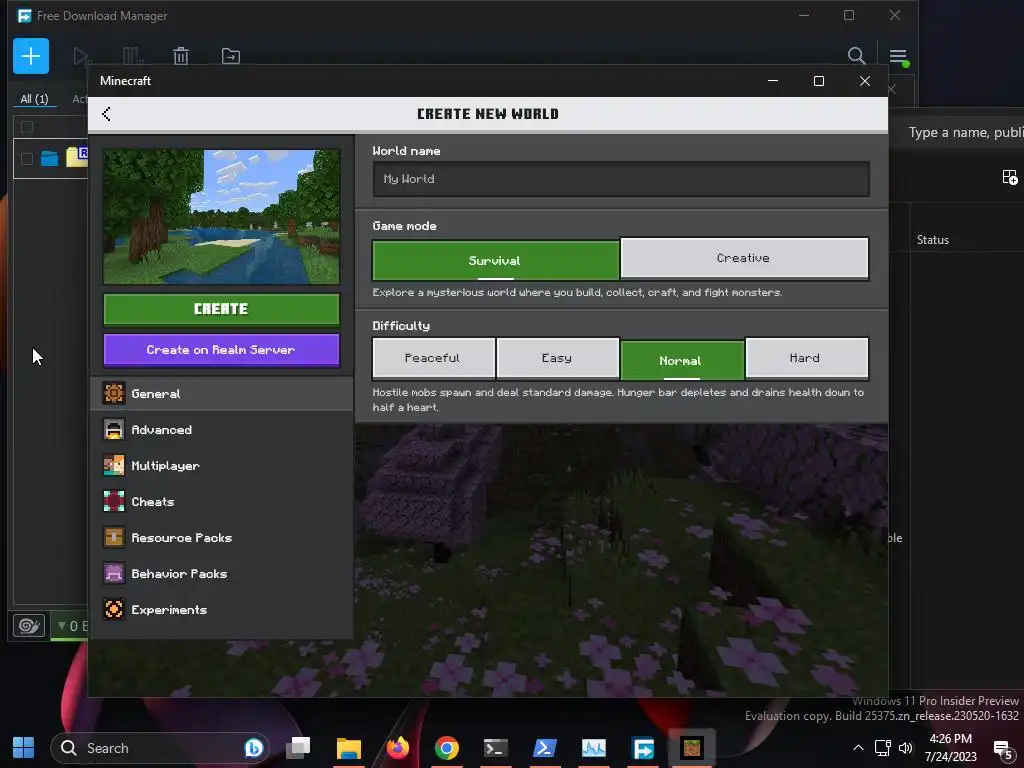The height and width of the screenshot is (768, 1024).
Task: Open the notification center icon
Action: tap(1004, 749)
